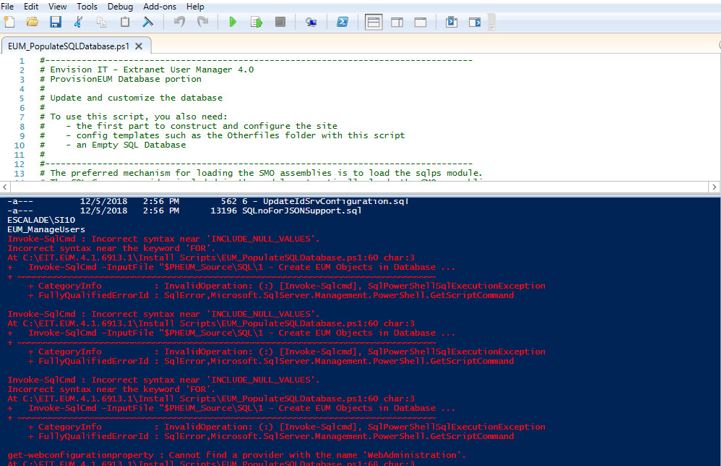Click console line 'UpdateIdSrvConfiguration.sql'
This screenshot has height=466, width=721.
(x=336, y=201)
